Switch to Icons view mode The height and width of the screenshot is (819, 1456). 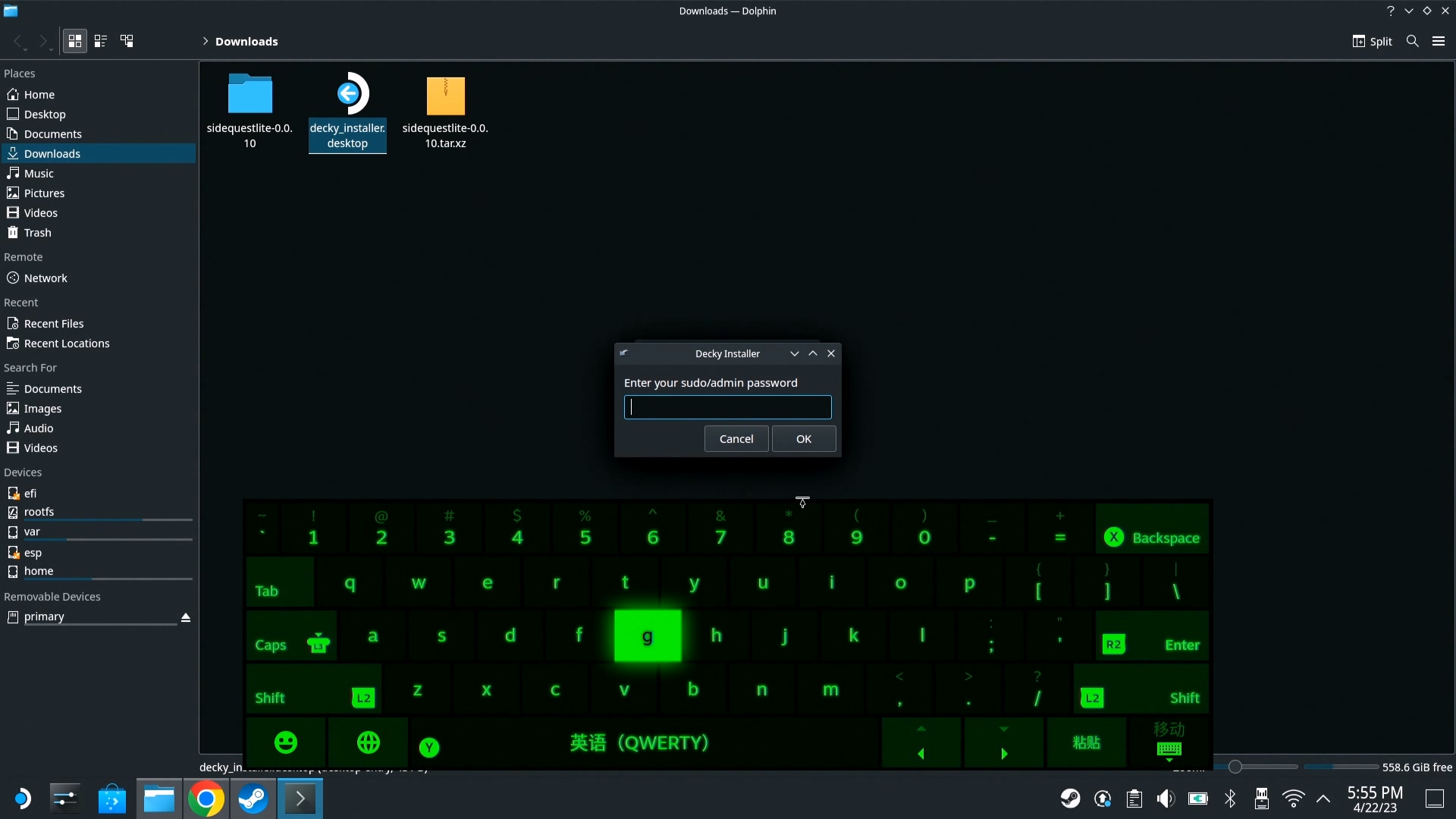pyautogui.click(x=74, y=41)
